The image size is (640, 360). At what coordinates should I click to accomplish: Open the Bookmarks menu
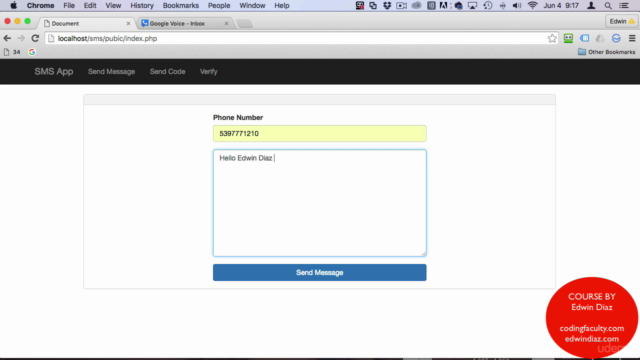180,5
